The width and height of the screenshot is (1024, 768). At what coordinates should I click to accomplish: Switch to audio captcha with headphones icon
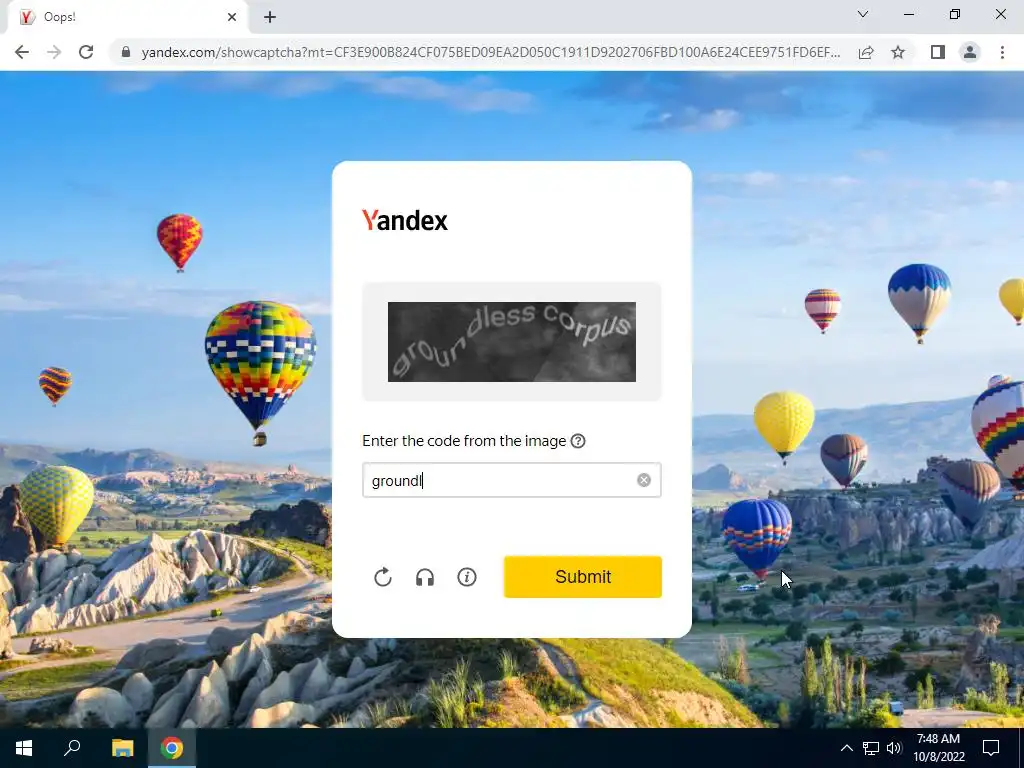click(x=424, y=577)
